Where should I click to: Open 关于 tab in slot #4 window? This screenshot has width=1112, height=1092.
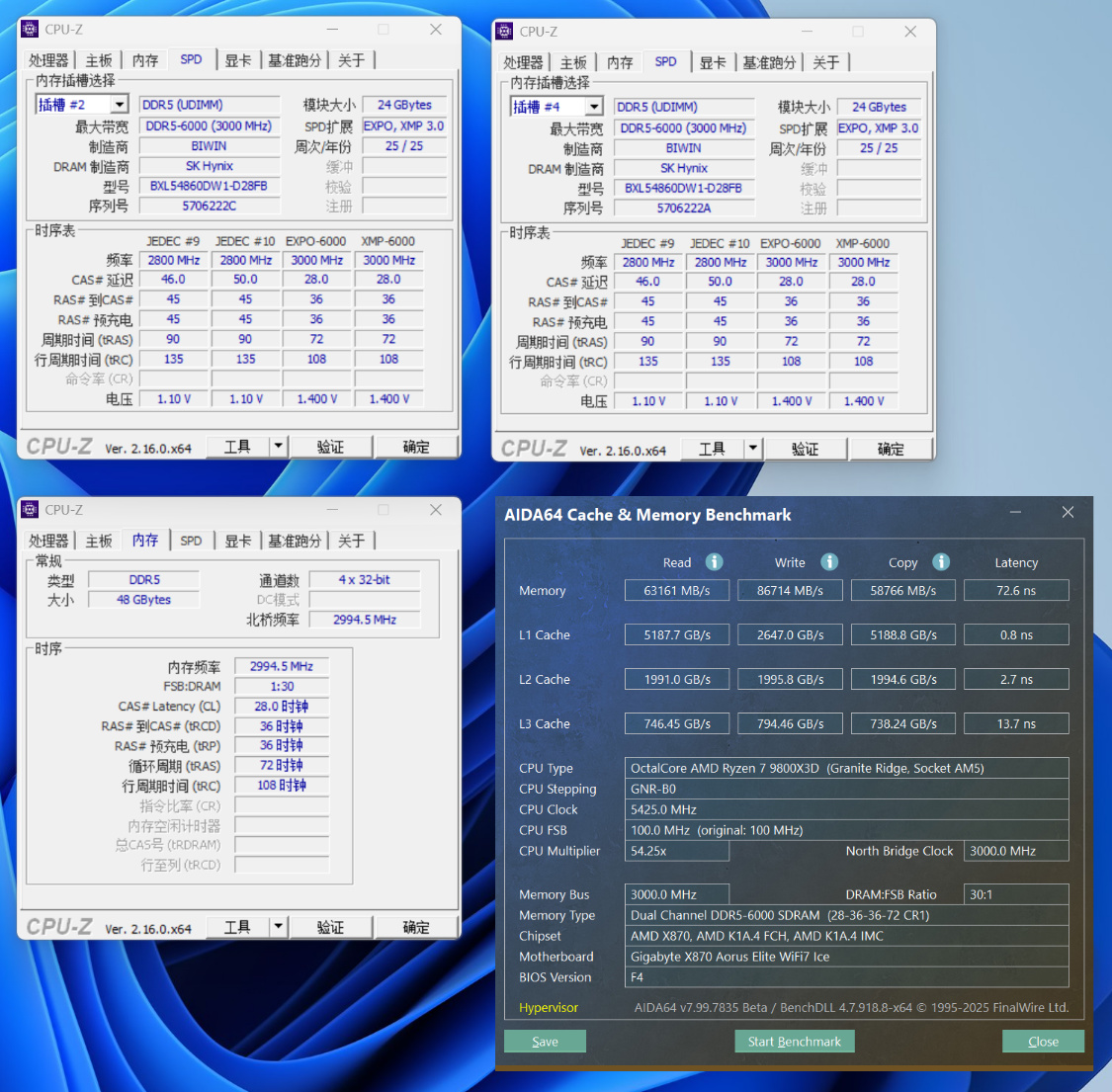[x=825, y=62]
